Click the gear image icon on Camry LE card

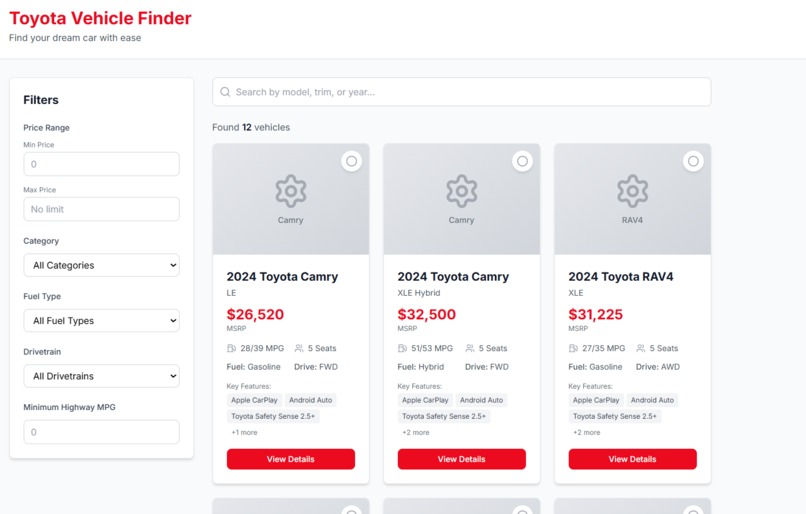pyautogui.click(x=290, y=191)
